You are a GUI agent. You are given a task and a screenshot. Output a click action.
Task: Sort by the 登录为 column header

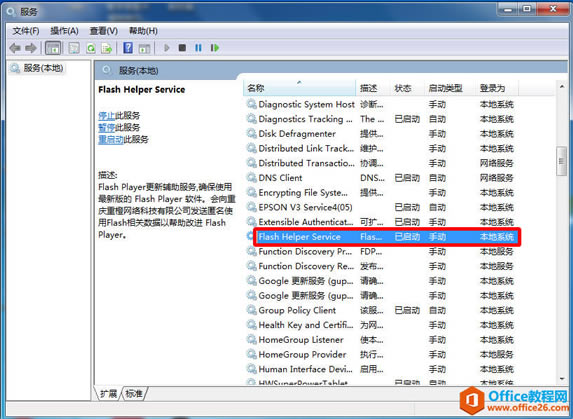[x=497, y=88]
